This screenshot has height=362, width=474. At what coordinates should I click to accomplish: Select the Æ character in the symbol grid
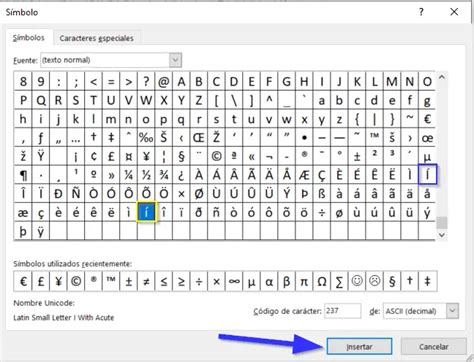[304, 175]
